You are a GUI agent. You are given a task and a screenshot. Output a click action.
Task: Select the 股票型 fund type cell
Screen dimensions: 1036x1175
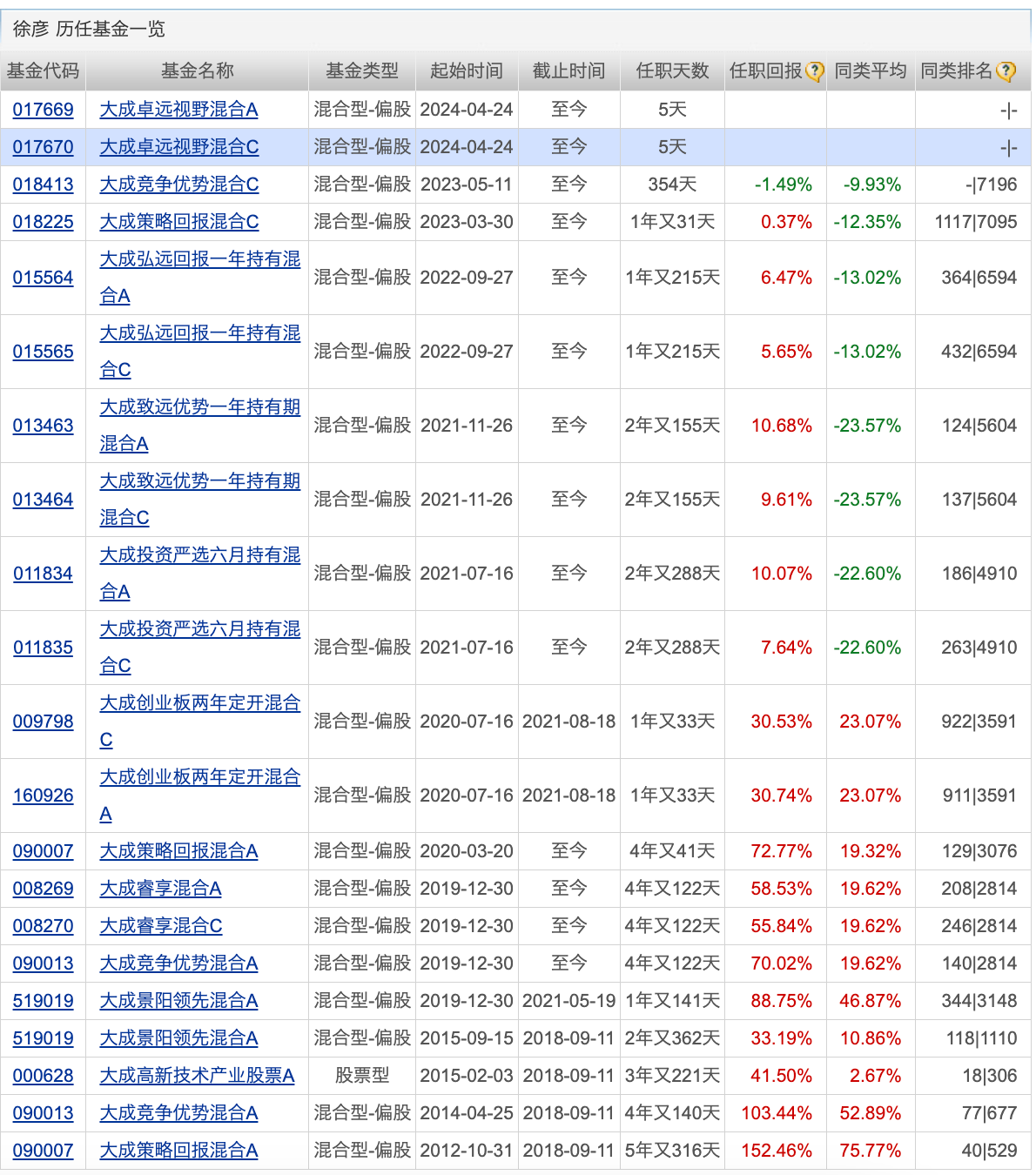click(362, 1076)
